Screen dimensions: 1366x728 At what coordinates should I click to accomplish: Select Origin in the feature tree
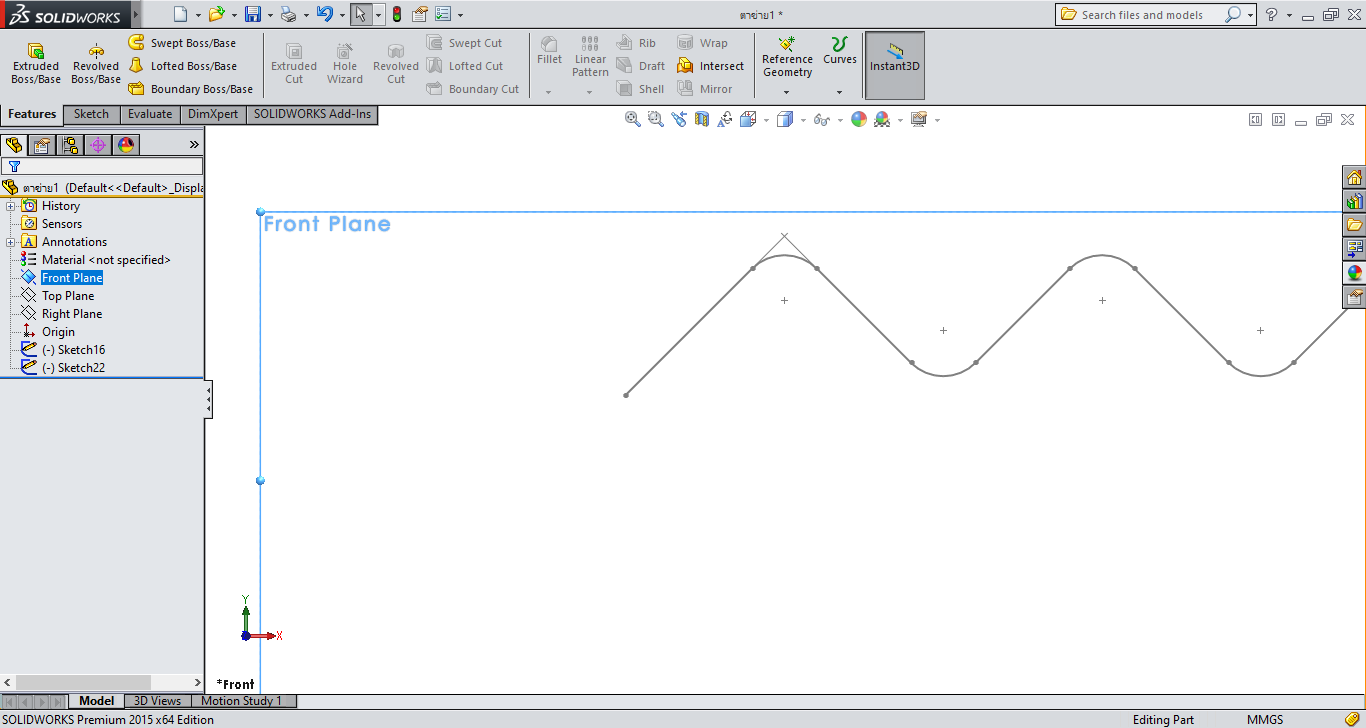pyautogui.click(x=58, y=332)
